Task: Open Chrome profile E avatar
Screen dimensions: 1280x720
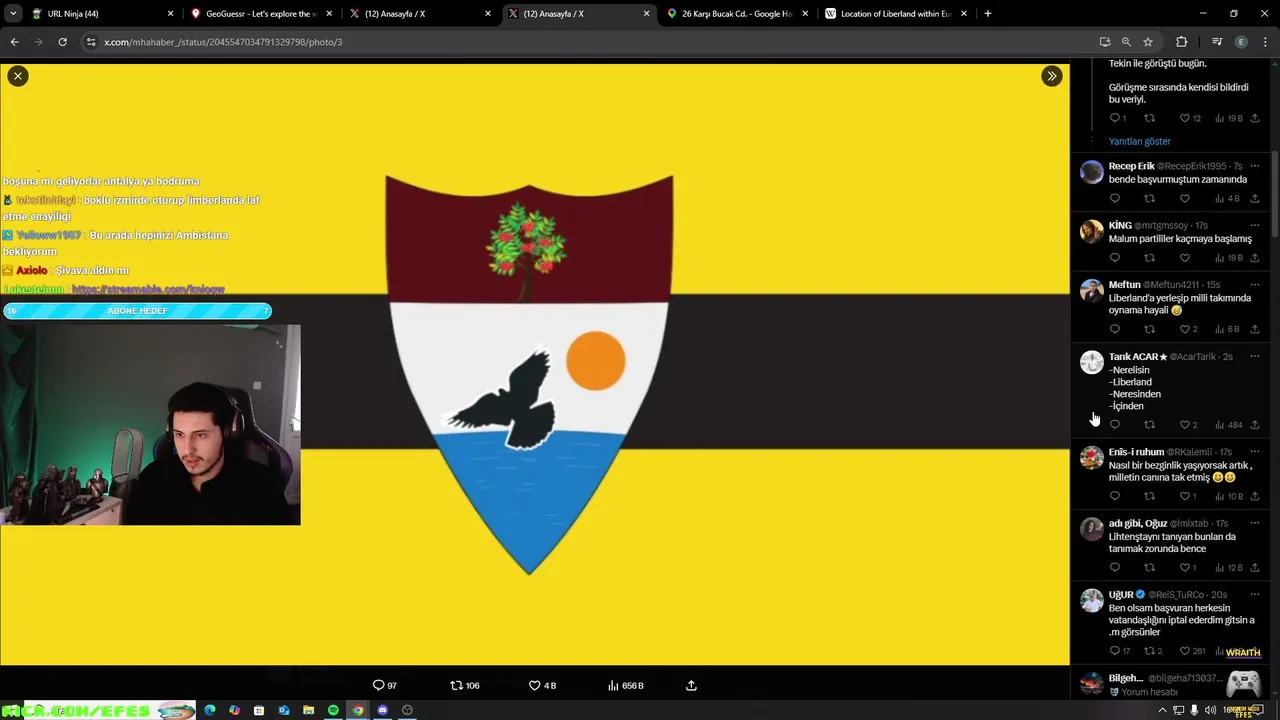Action: [1241, 42]
